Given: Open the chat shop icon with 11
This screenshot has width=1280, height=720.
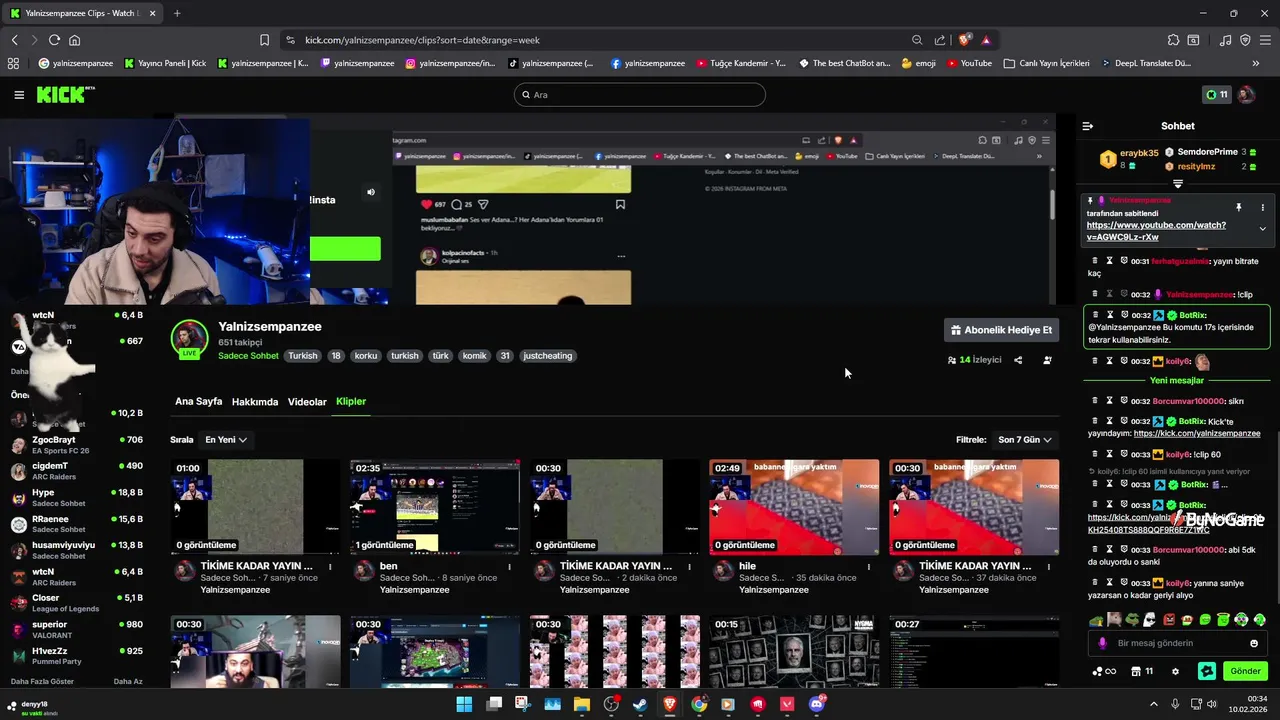Looking at the screenshot, I should click(x=1141, y=671).
